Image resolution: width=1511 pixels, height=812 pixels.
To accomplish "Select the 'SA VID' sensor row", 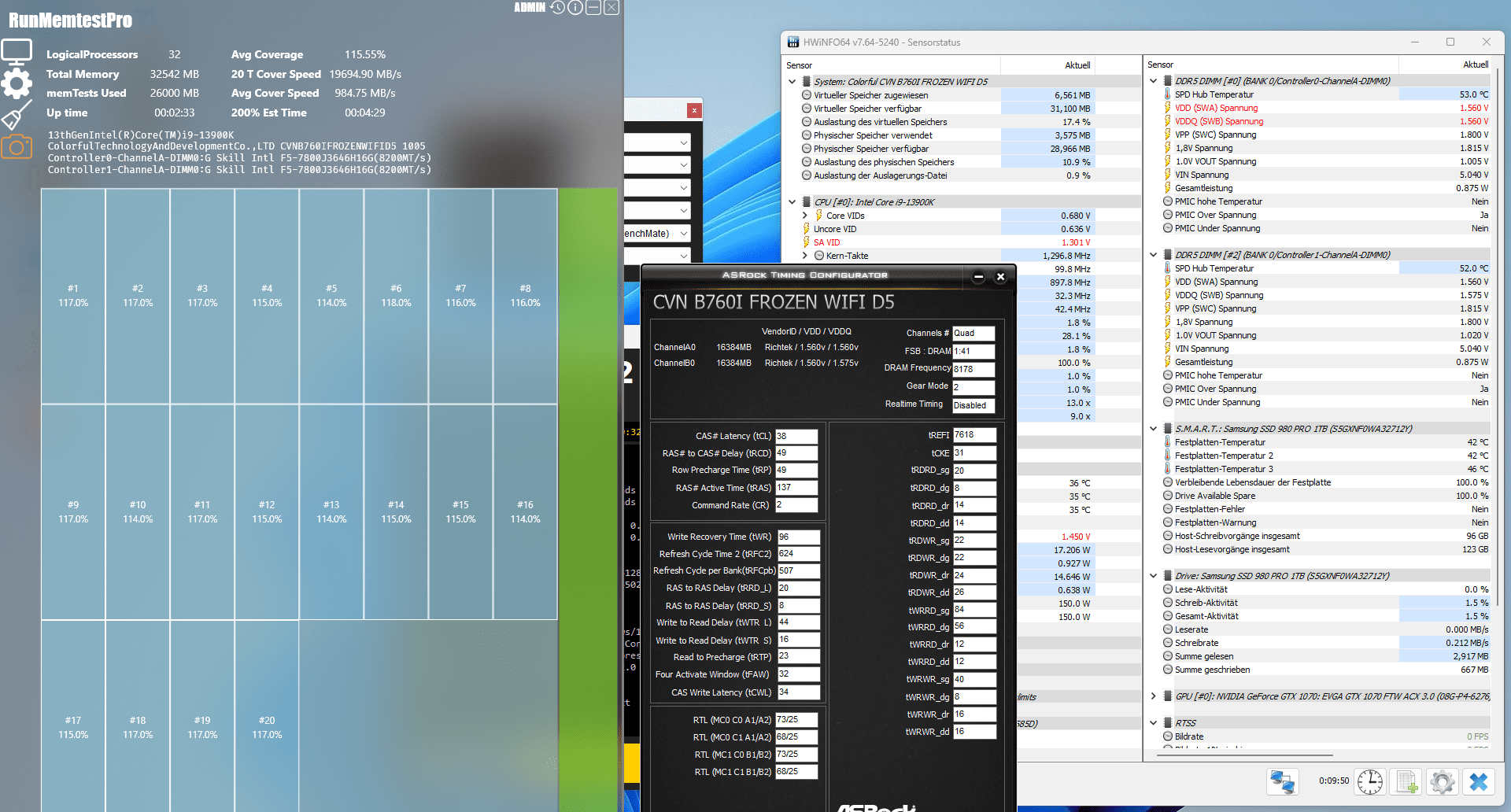I will click(x=947, y=242).
